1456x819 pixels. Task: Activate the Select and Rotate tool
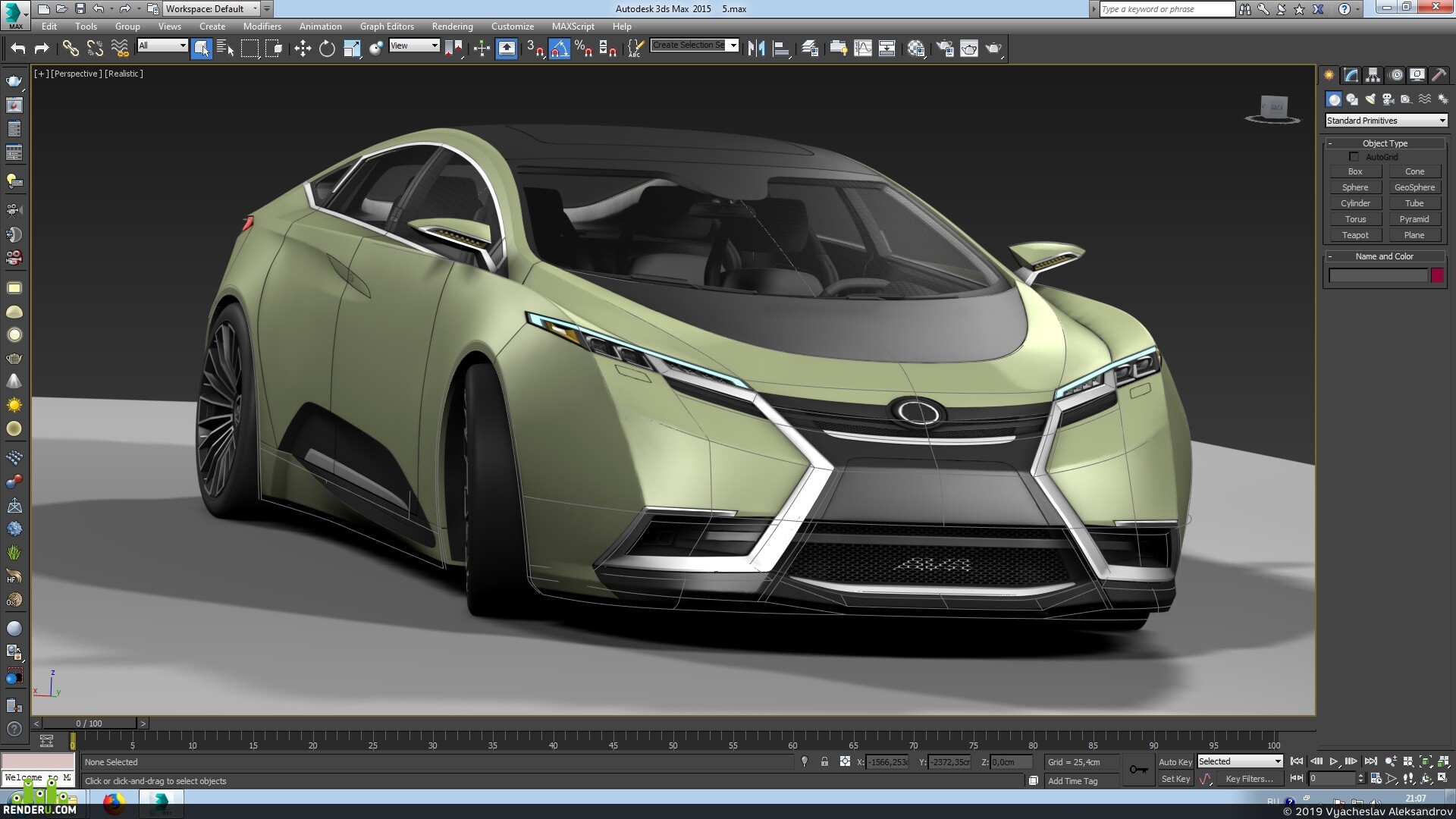327,49
